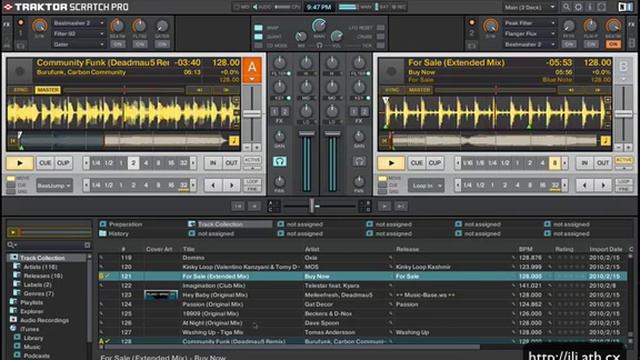Click Deck B move right arrow
The width and height of the screenshot is (640, 360).
603,185
